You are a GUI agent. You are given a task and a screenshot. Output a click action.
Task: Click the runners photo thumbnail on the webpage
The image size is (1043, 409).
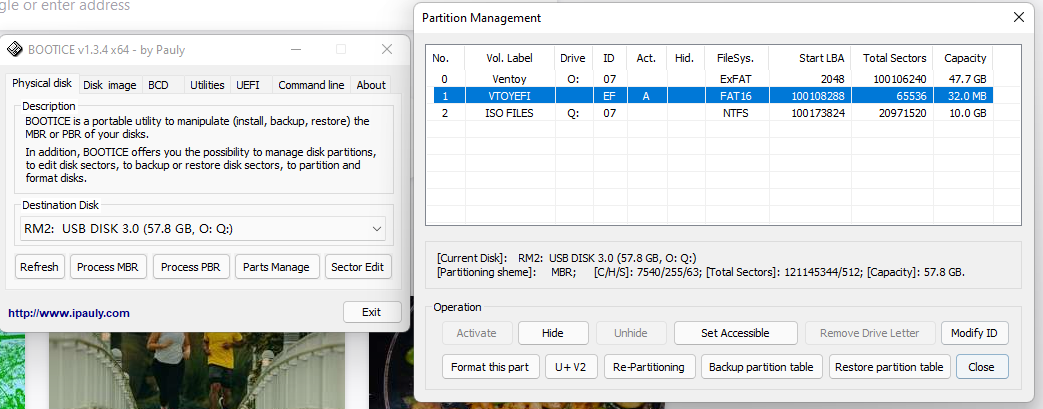pyautogui.click(x=197, y=369)
